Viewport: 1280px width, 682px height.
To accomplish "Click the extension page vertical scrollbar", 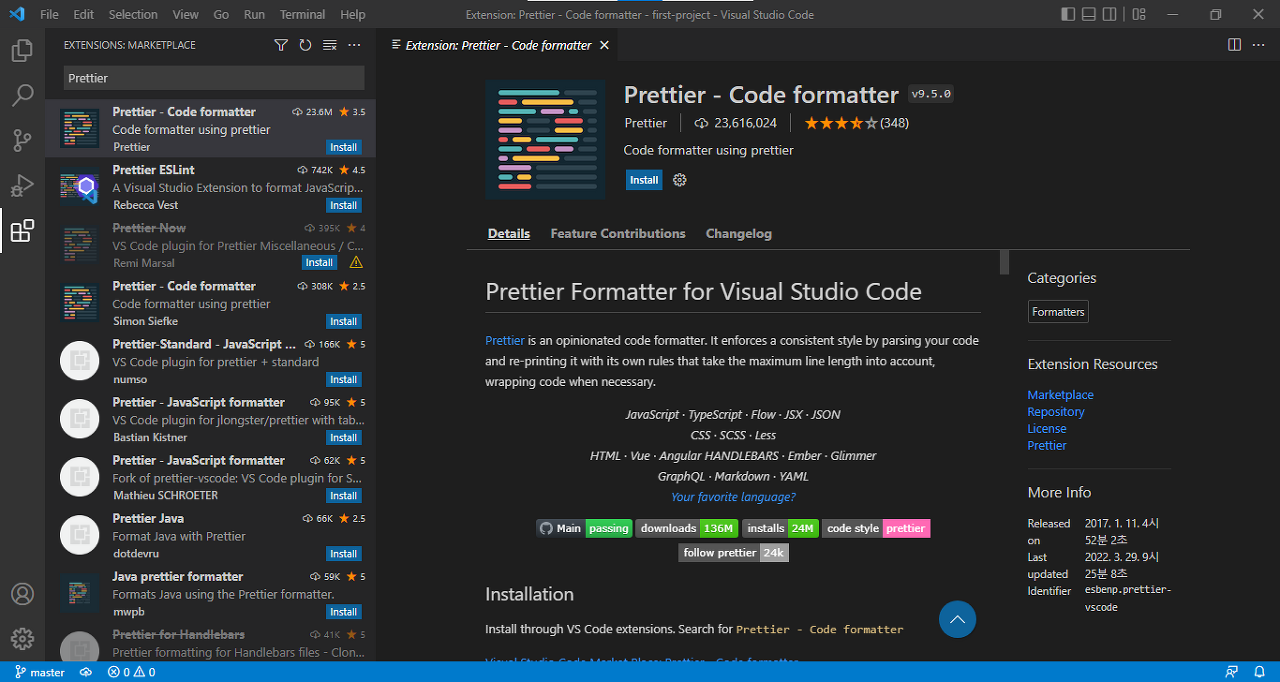I will 1004,261.
